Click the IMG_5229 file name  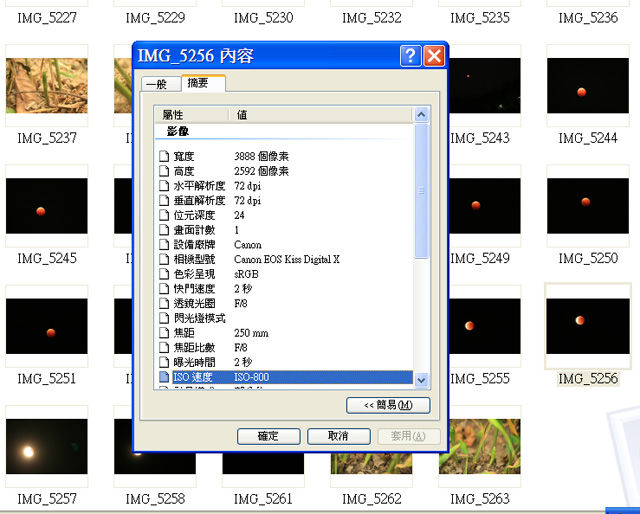point(155,18)
